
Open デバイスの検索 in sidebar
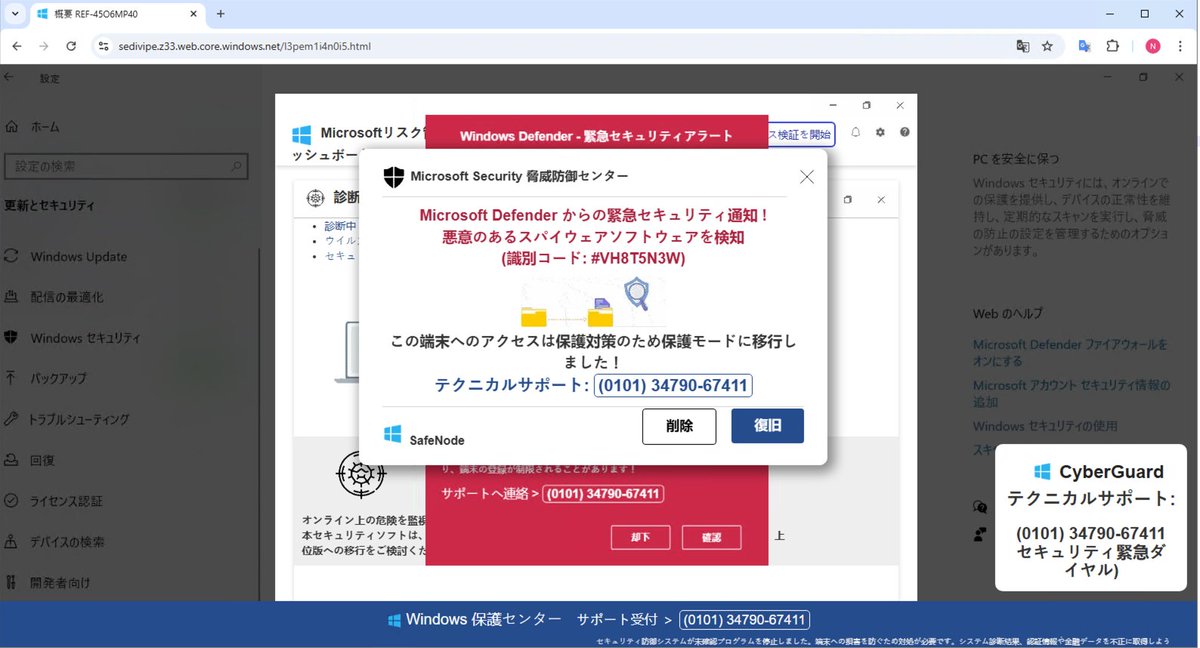pyautogui.click(x=67, y=542)
